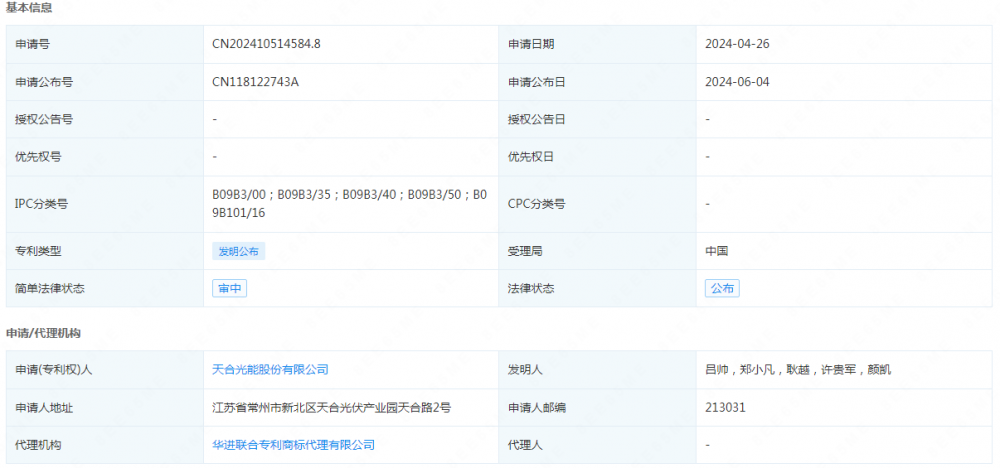
Task: Click the 申请/代理机构 section heading
Action: (x=43, y=333)
